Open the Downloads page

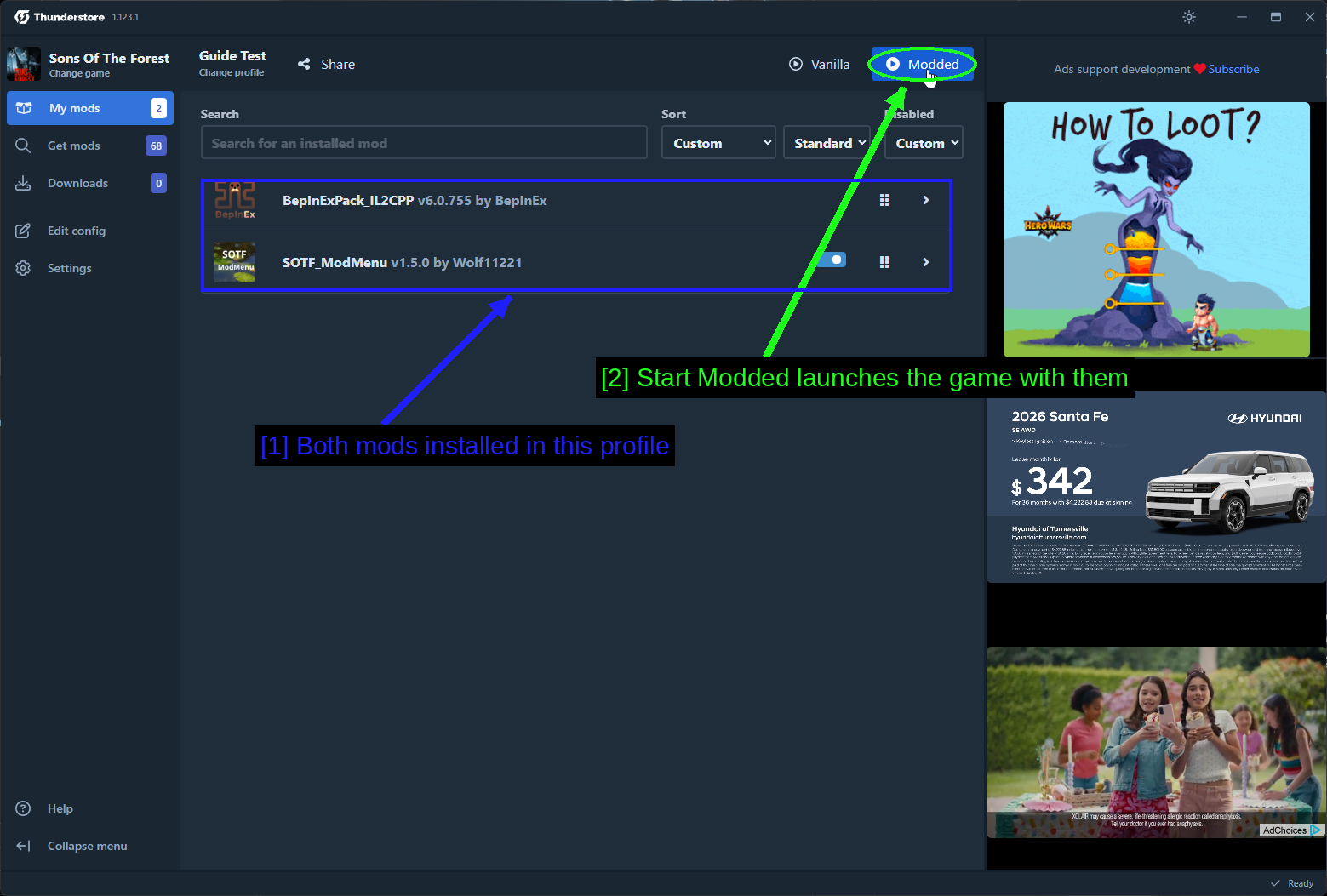(90, 183)
